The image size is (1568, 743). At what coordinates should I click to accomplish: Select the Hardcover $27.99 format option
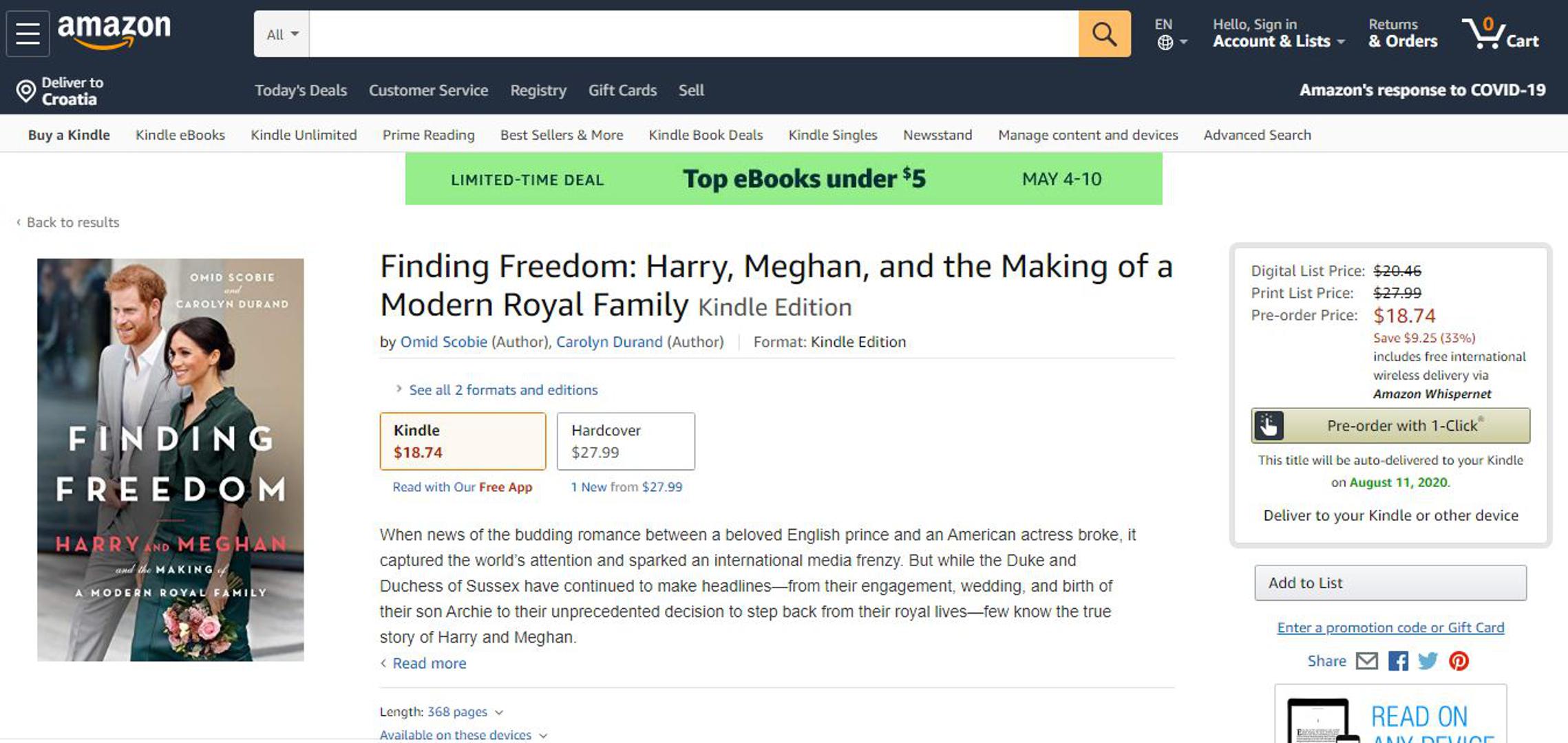tap(625, 441)
